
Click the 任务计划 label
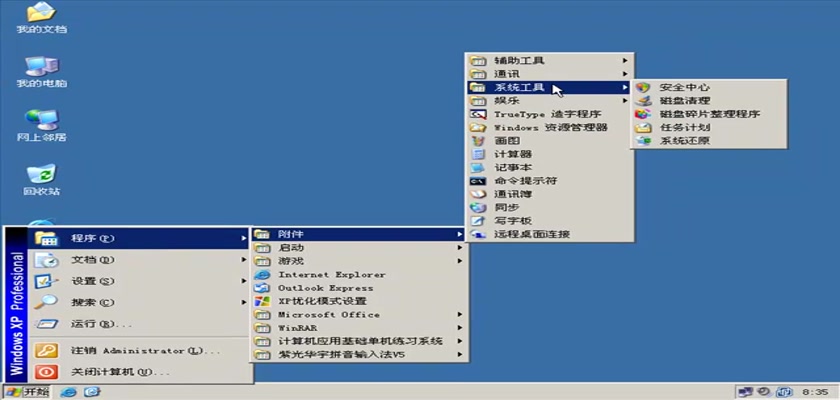tap(685, 127)
